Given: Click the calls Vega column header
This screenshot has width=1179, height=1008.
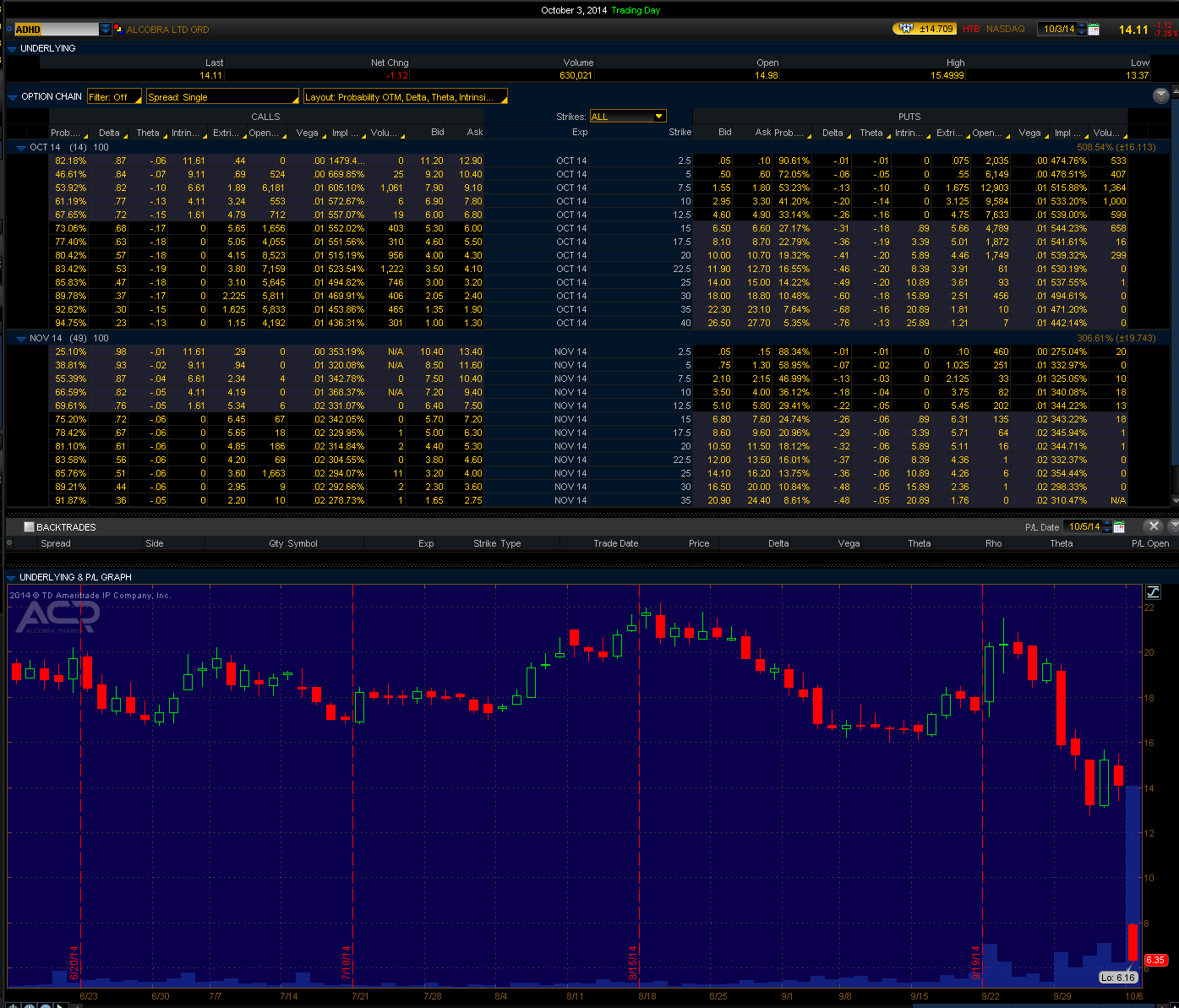Looking at the screenshot, I should click(x=307, y=133).
